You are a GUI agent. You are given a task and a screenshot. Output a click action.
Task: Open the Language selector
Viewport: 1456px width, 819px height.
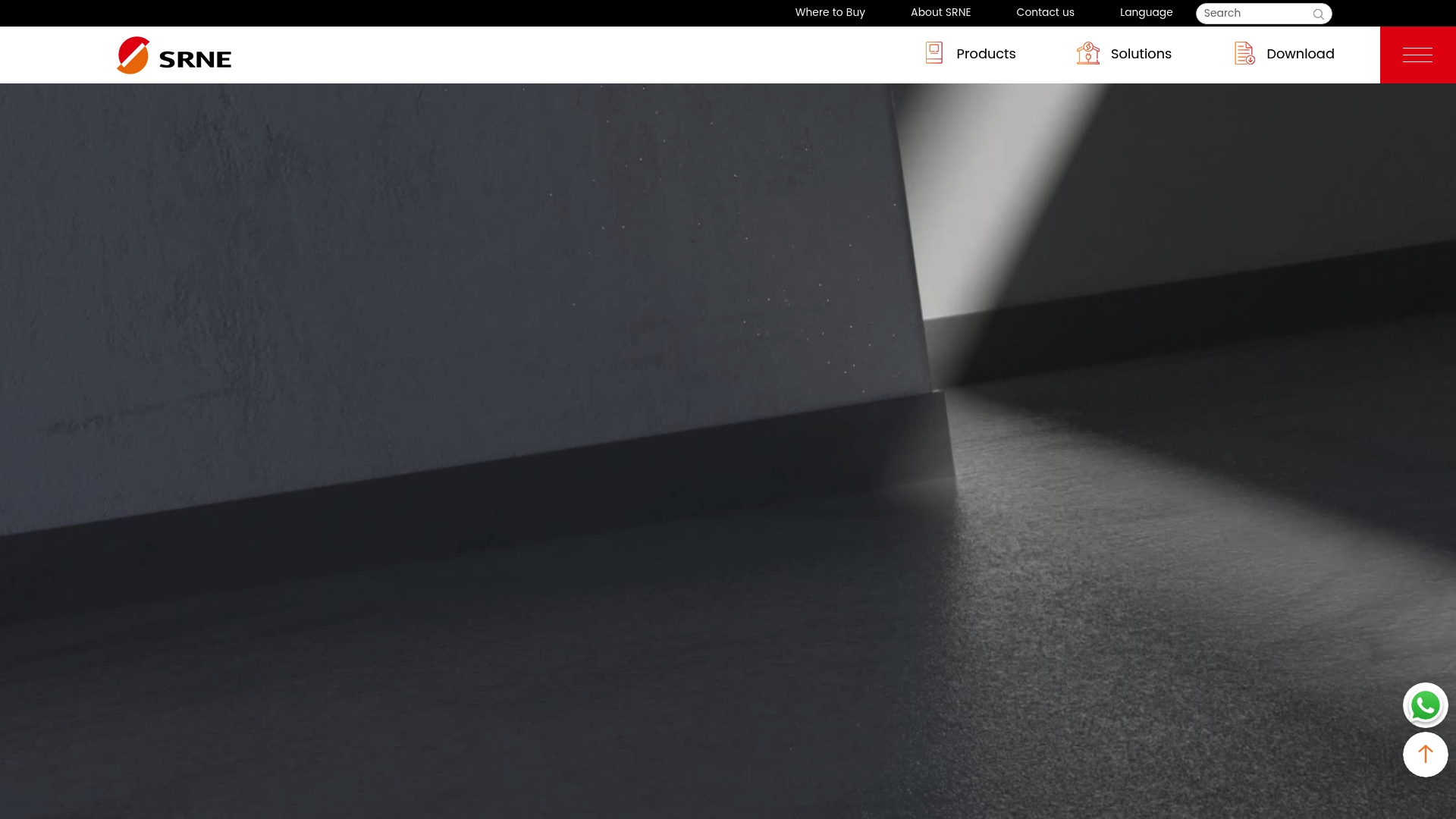(1146, 13)
